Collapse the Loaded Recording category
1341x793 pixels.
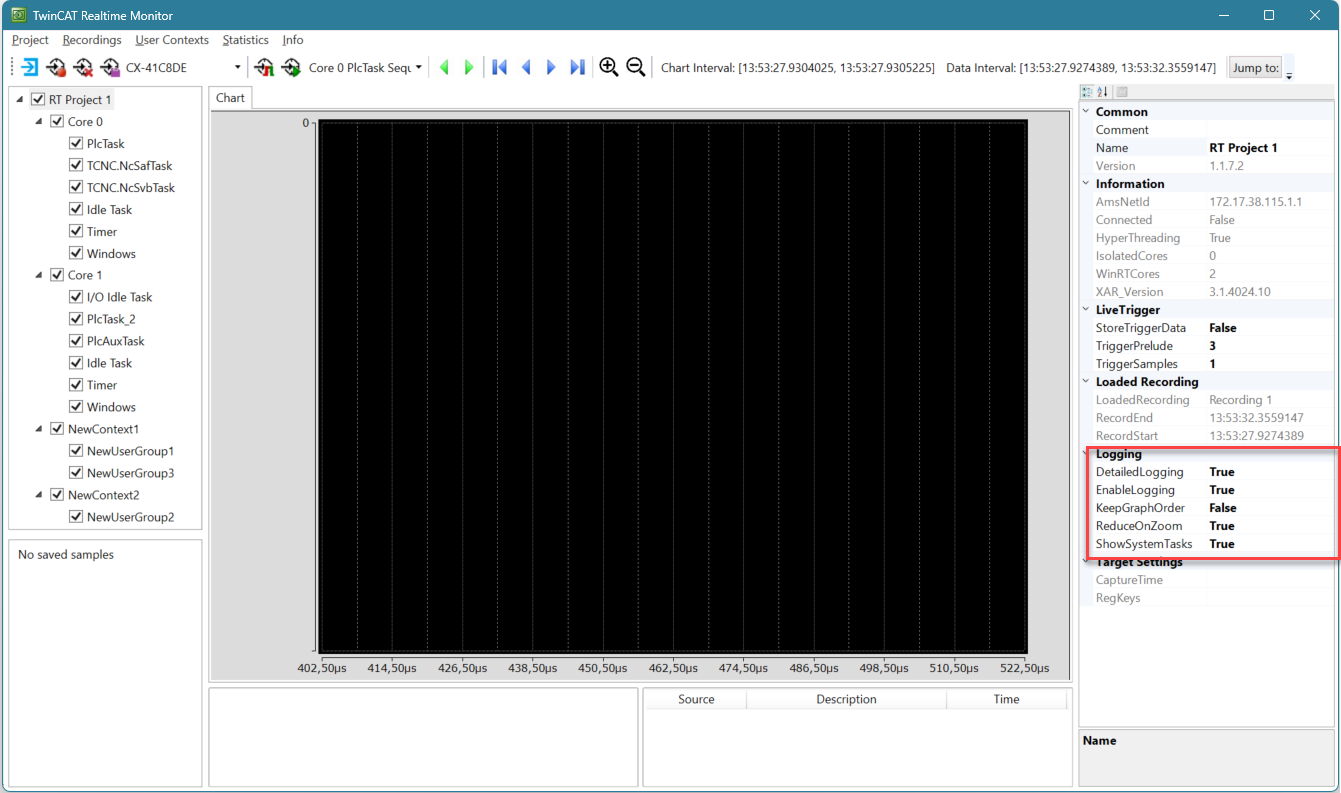(x=1087, y=382)
